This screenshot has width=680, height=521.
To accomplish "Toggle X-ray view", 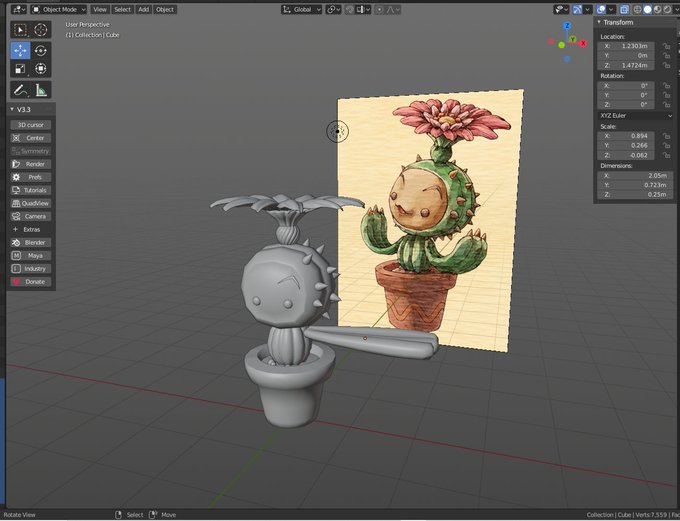I will click(x=624, y=9).
